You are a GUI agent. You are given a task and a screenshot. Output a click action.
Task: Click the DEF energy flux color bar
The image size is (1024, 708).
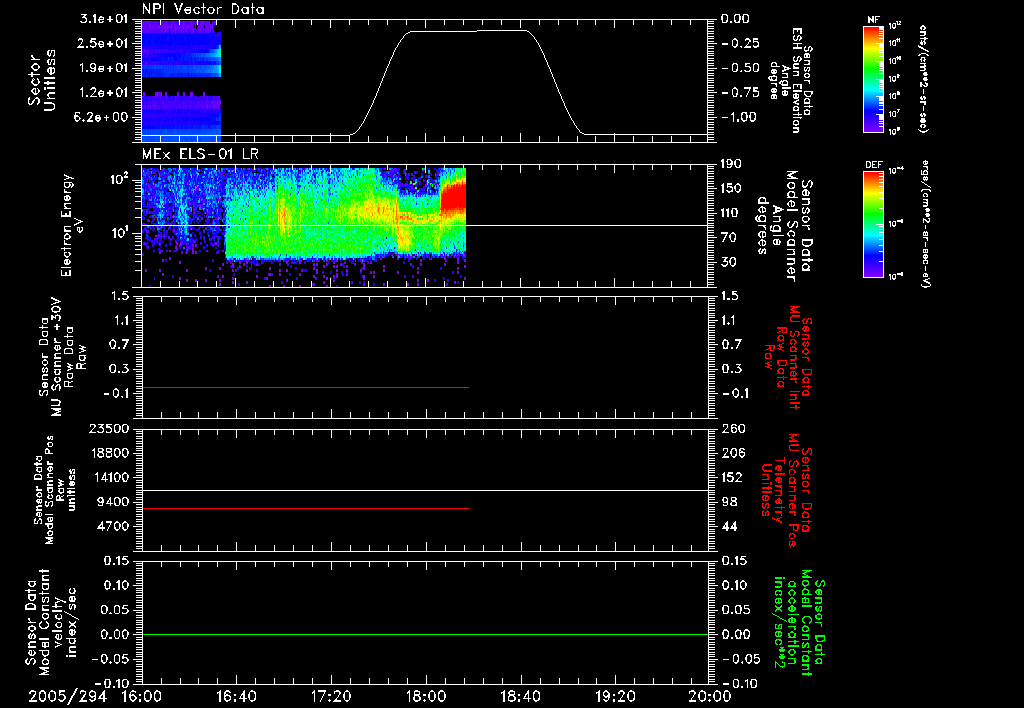[x=873, y=224]
